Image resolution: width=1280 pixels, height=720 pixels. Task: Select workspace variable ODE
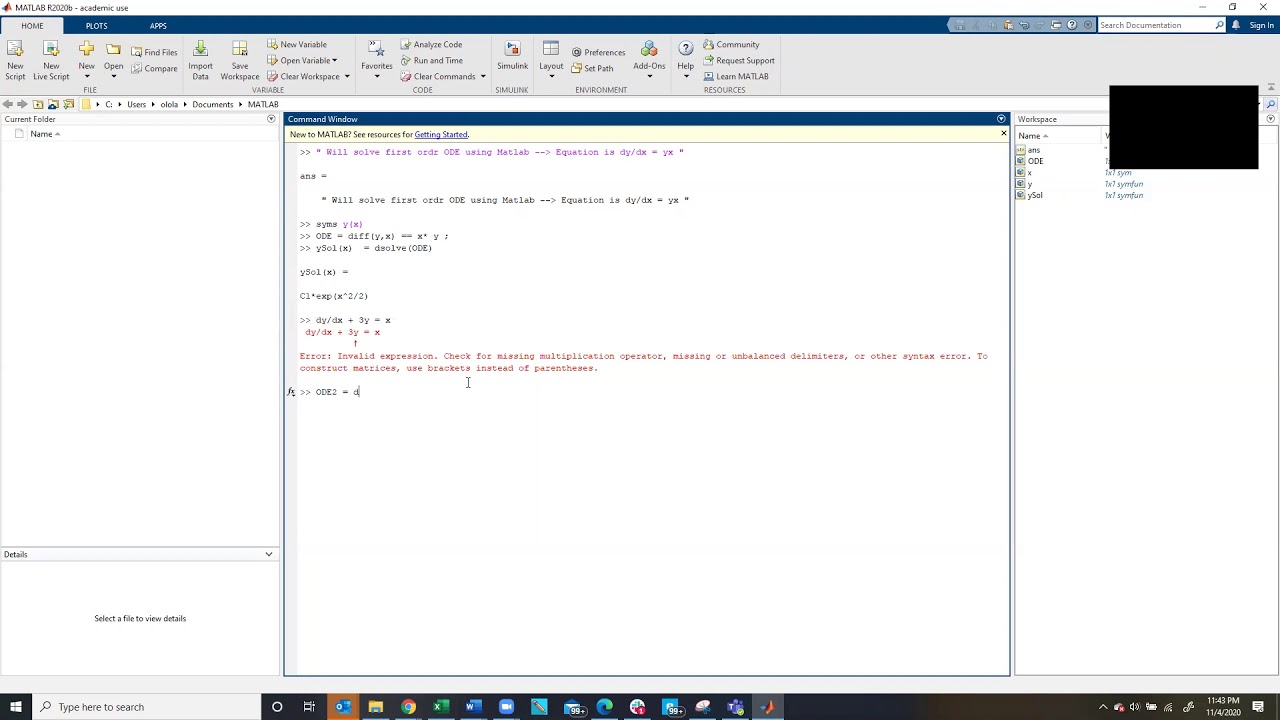point(1035,161)
